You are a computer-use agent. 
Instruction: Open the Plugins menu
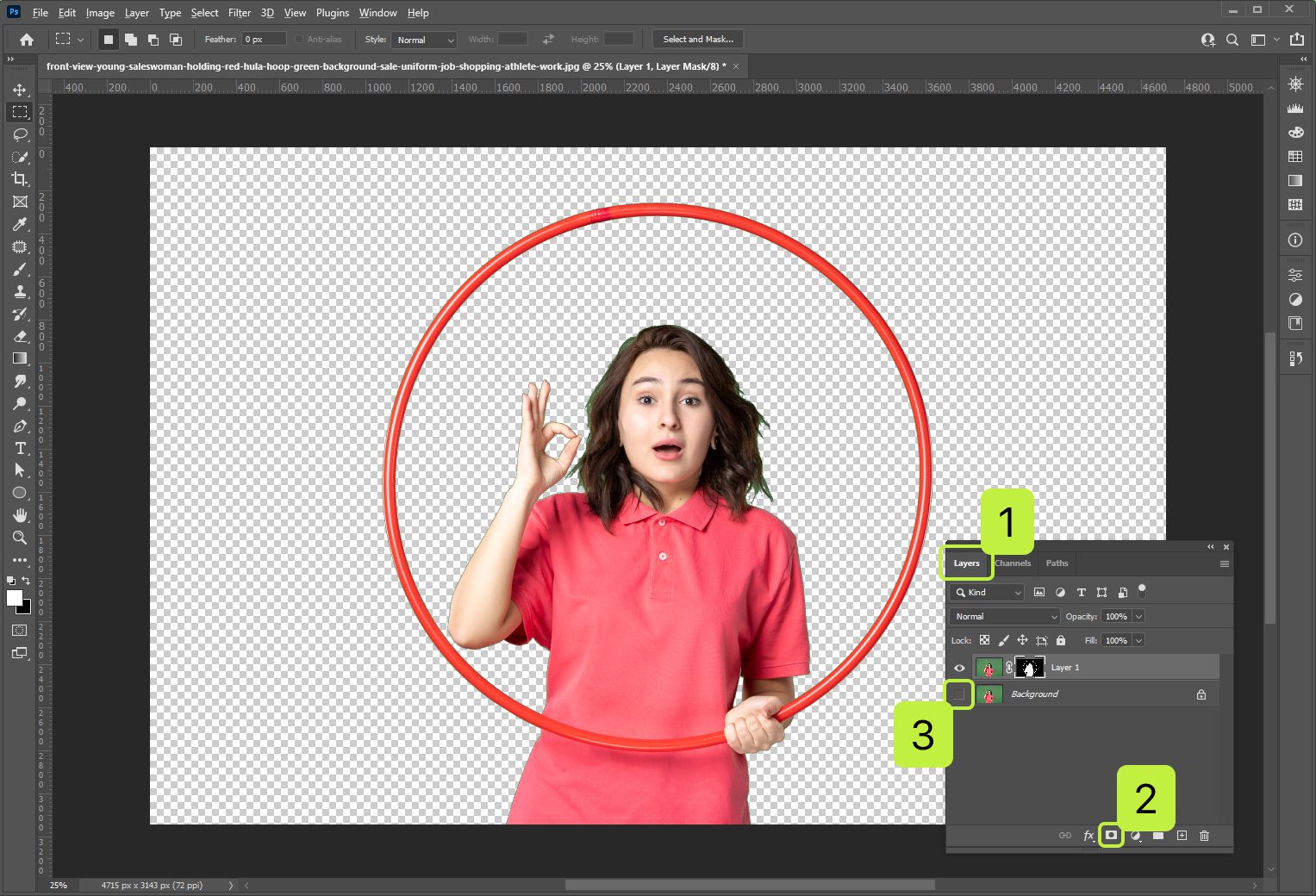(332, 13)
